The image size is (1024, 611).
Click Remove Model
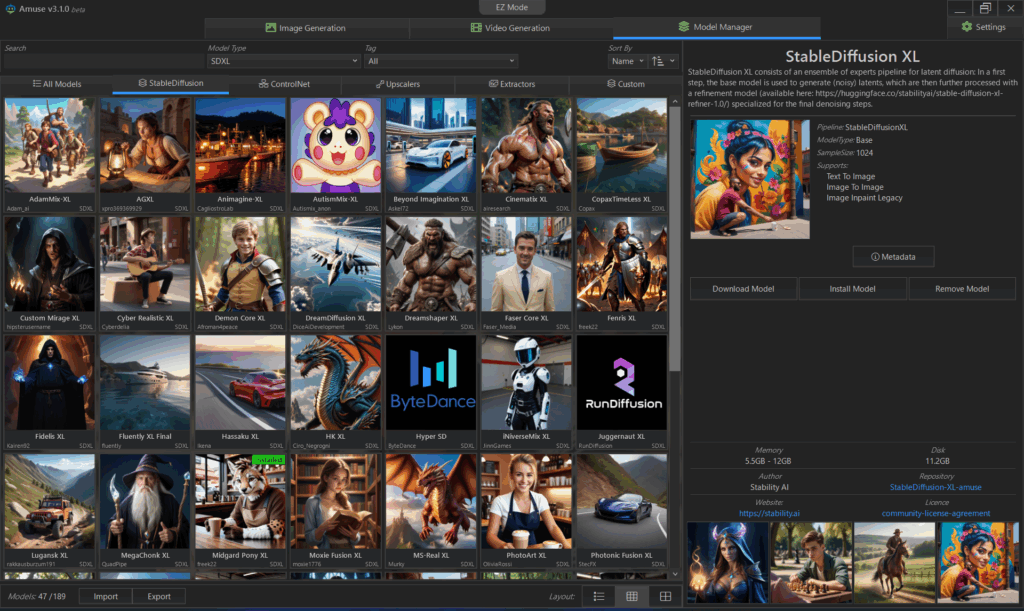[x=962, y=289]
